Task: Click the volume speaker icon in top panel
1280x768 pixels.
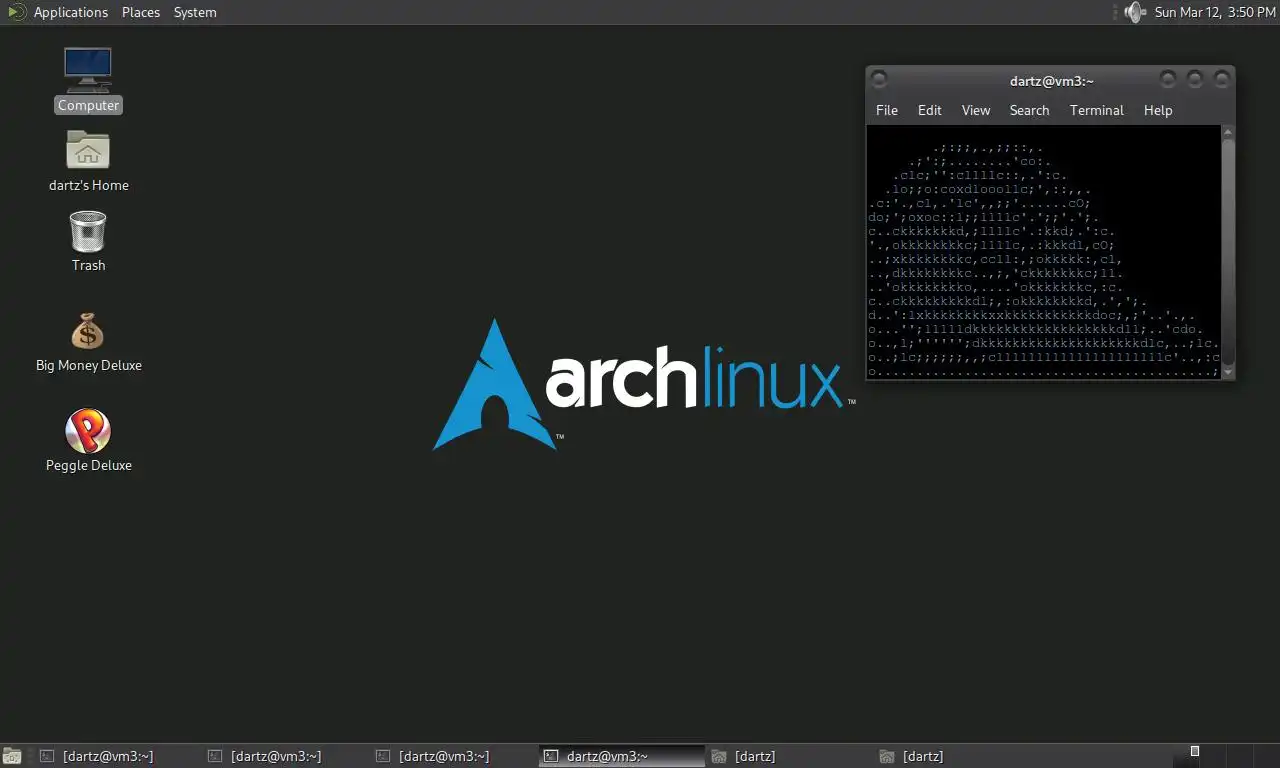Action: (x=1134, y=12)
